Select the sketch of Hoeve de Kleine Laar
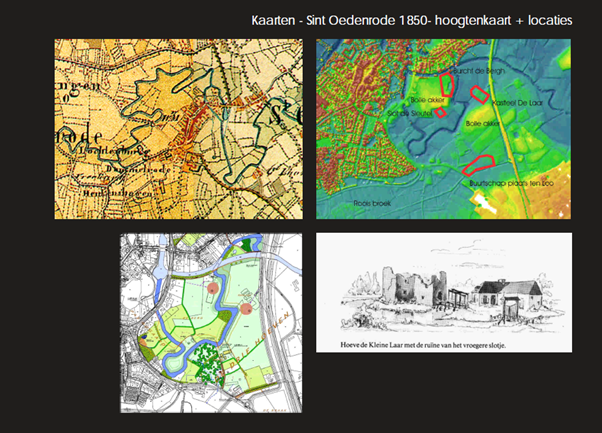Image resolution: width=602 pixels, height=433 pixels. pos(444,293)
